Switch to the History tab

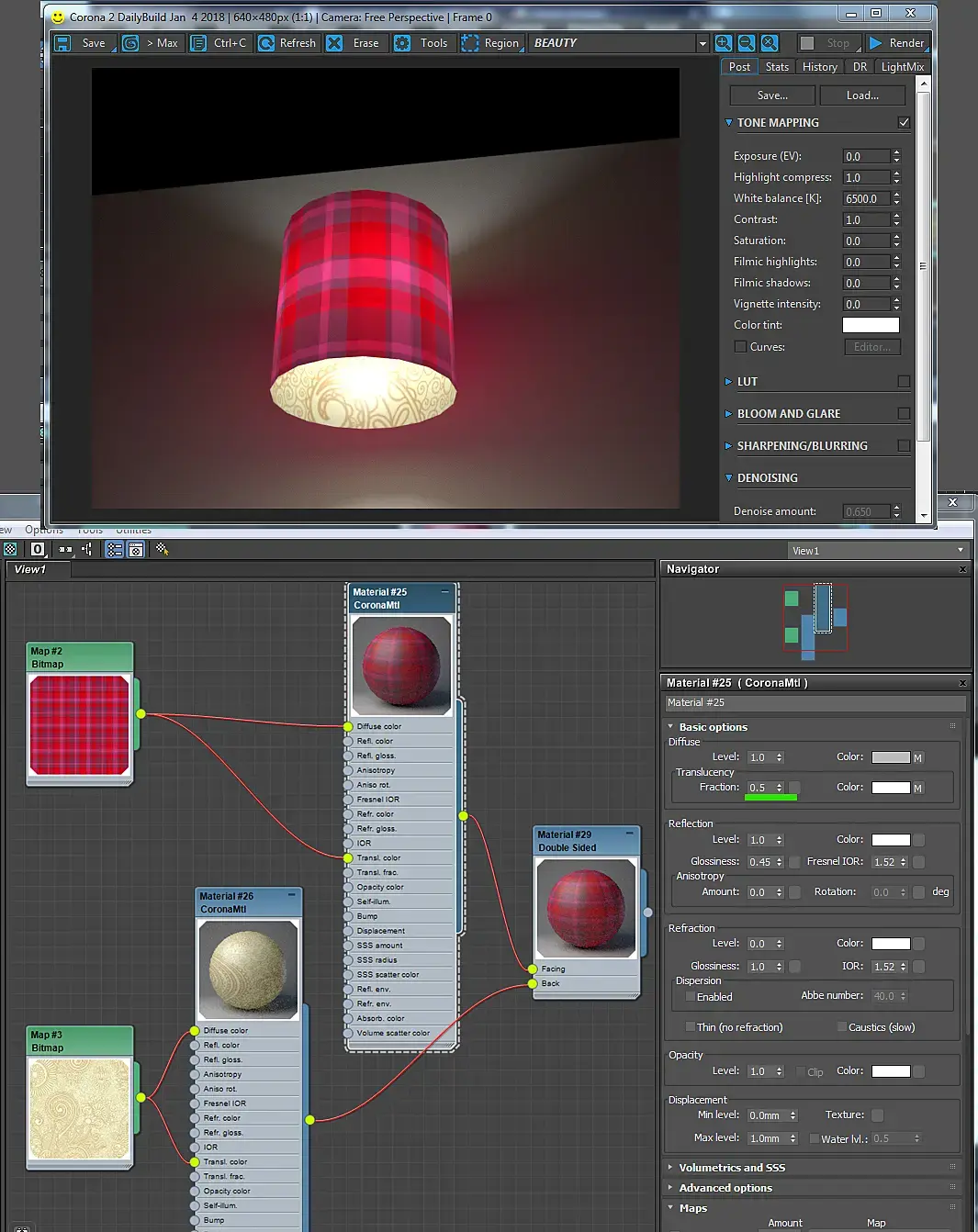[x=819, y=67]
